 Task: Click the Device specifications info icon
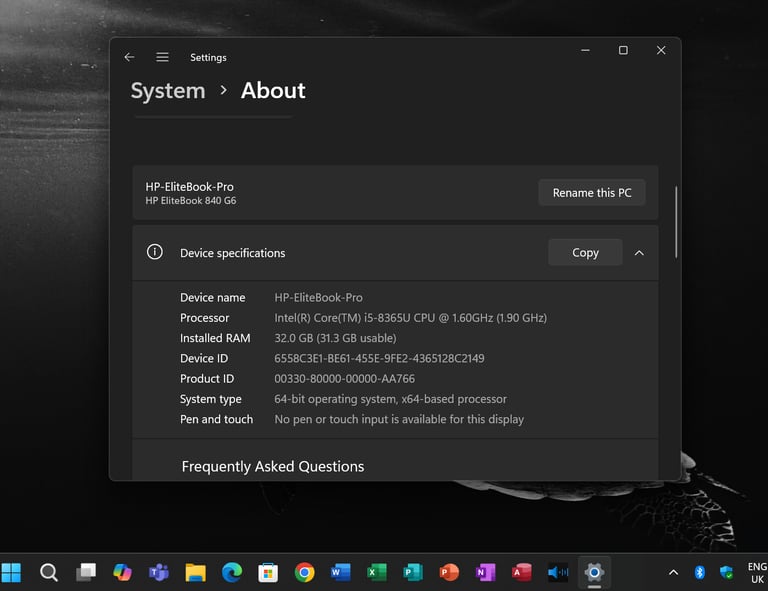pos(155,253)
